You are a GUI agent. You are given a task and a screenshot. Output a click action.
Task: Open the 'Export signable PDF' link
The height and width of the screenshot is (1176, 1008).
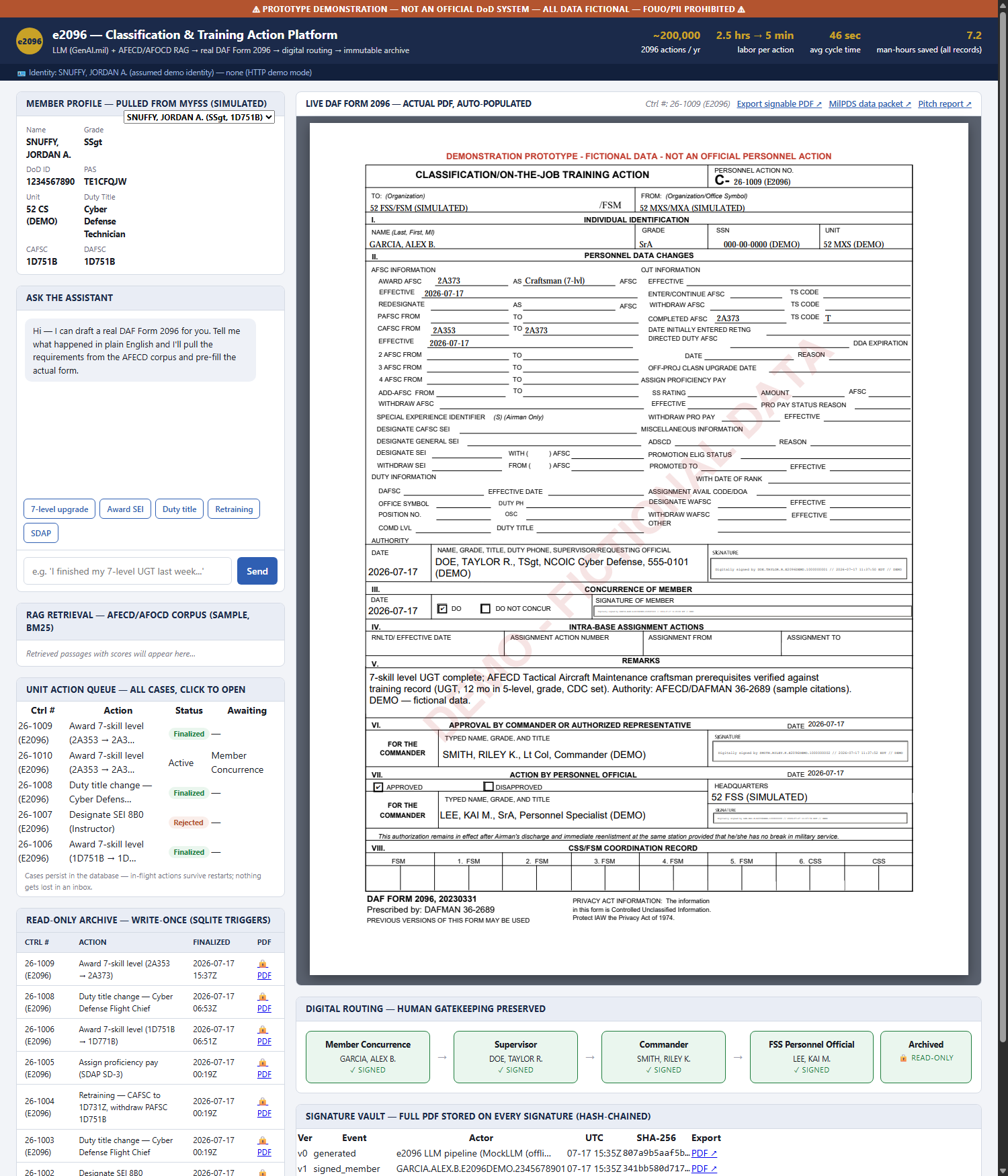click(780, 104)
